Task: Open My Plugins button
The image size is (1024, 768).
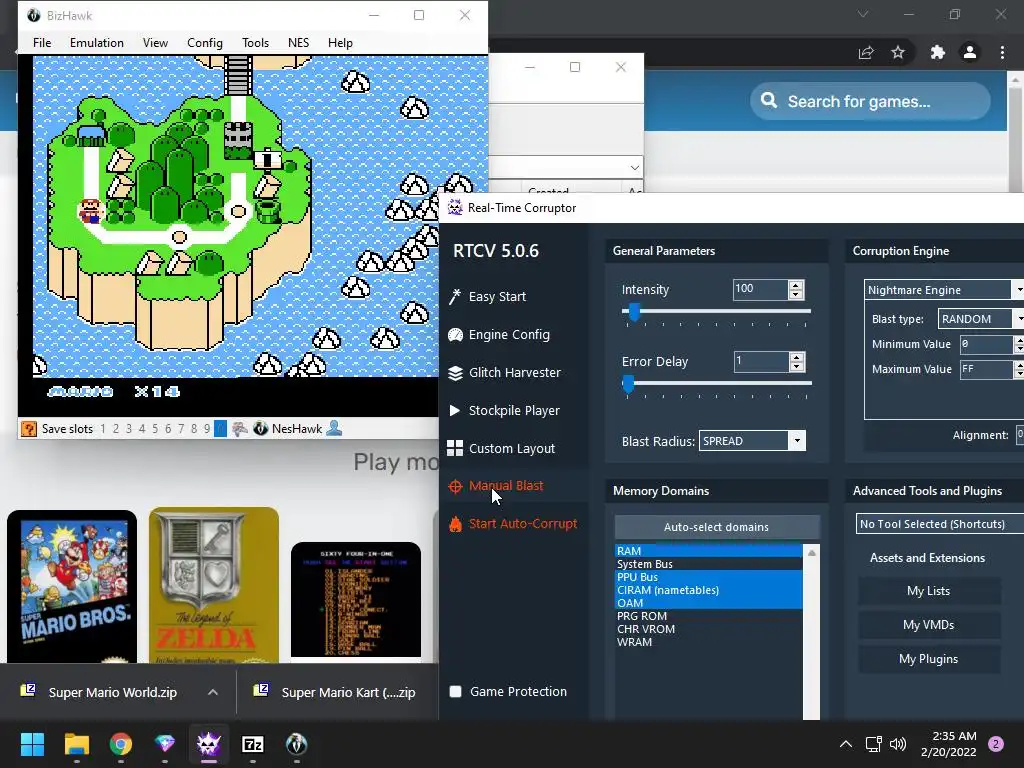Action: [929, 659]
